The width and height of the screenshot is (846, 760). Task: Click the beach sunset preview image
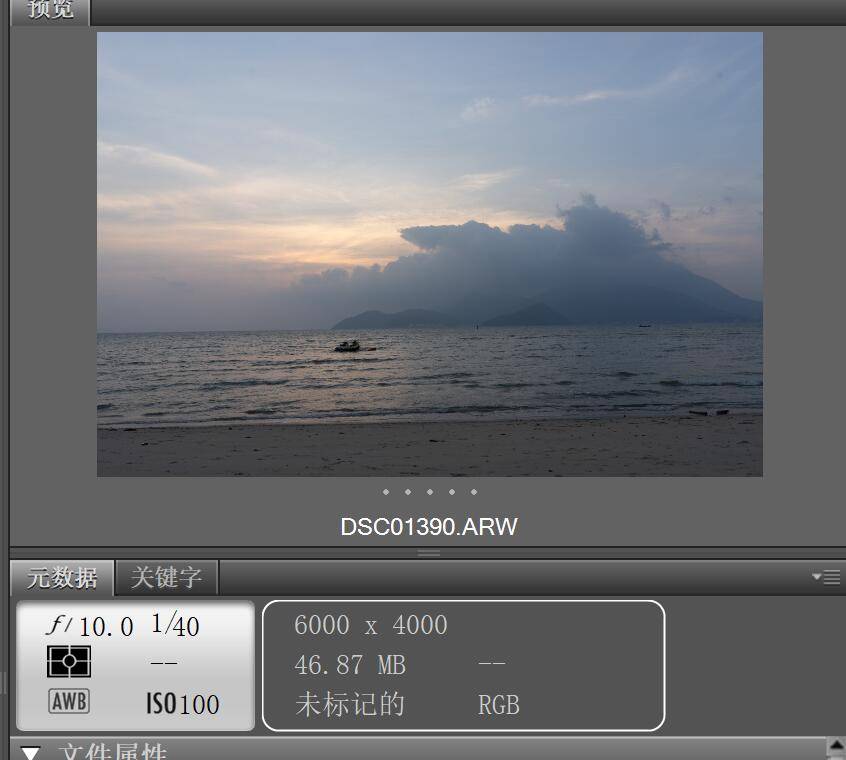pos(429,254)
